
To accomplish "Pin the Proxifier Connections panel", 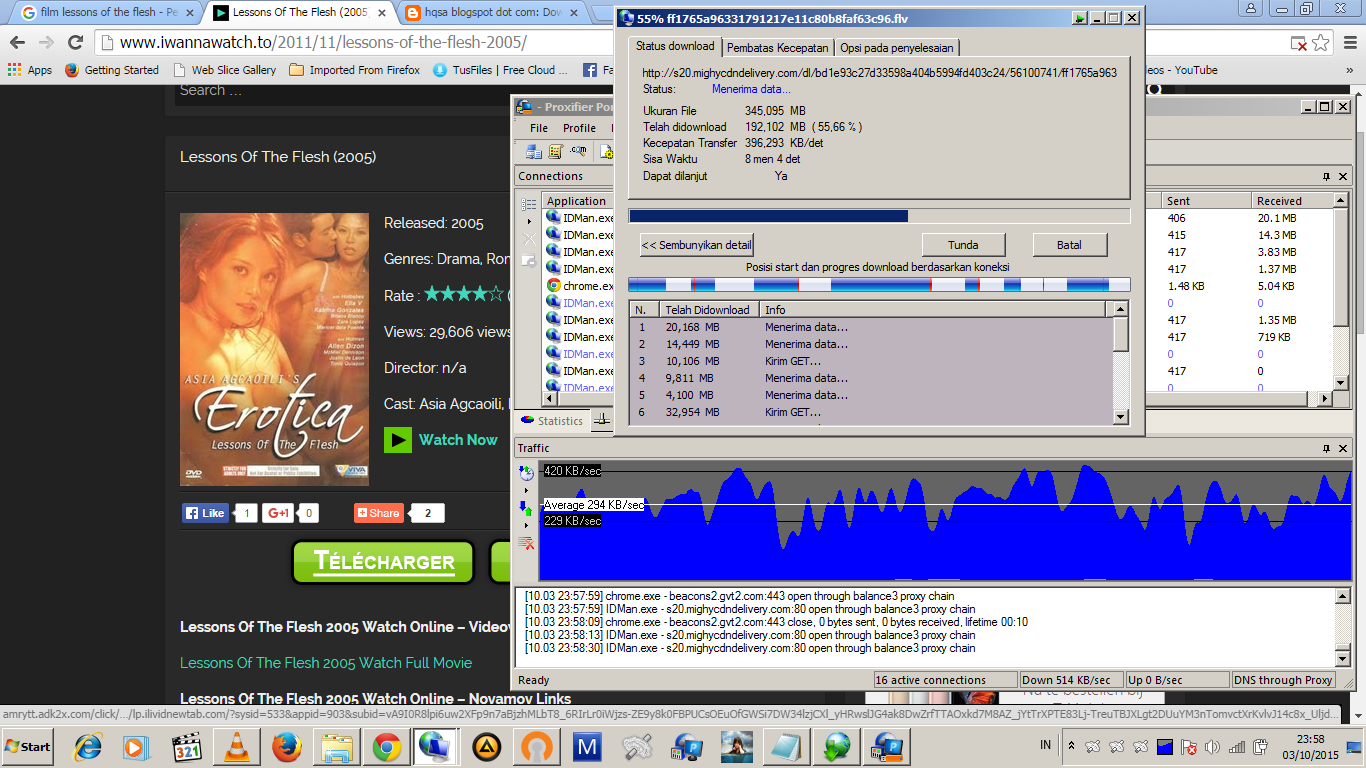I will point(1327,176).
